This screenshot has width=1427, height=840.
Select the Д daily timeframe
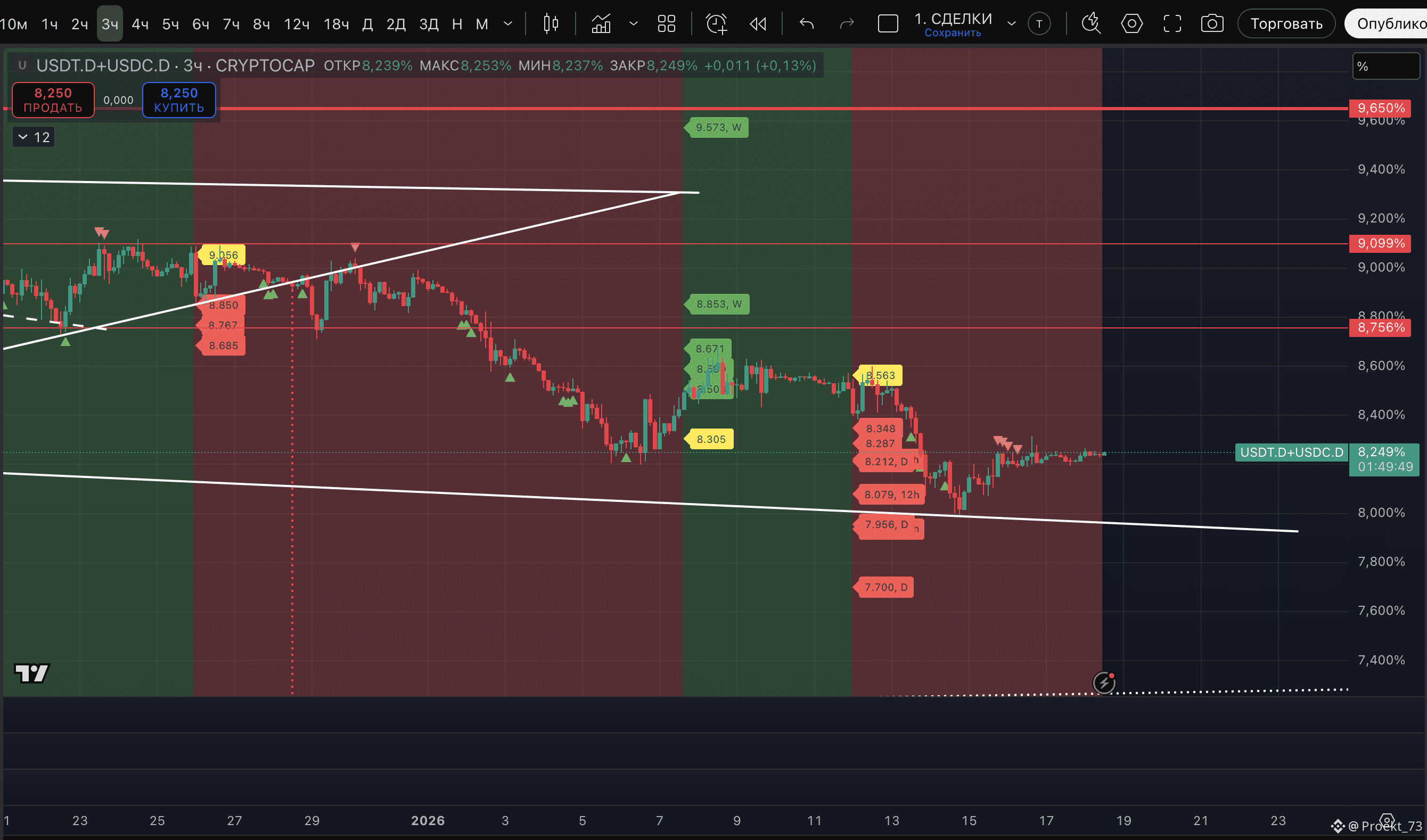367,24
